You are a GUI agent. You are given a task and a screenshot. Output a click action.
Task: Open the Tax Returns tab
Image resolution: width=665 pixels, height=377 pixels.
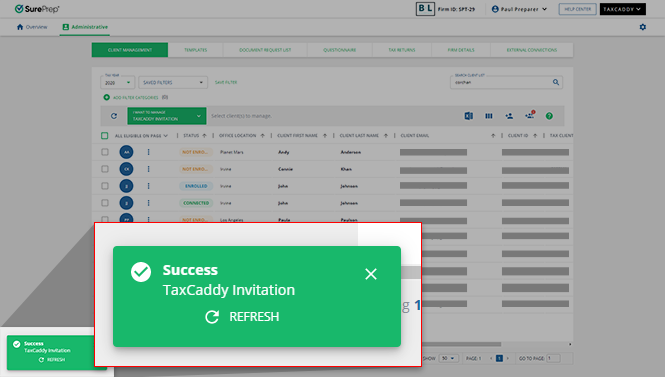click(x=402, y=50)
